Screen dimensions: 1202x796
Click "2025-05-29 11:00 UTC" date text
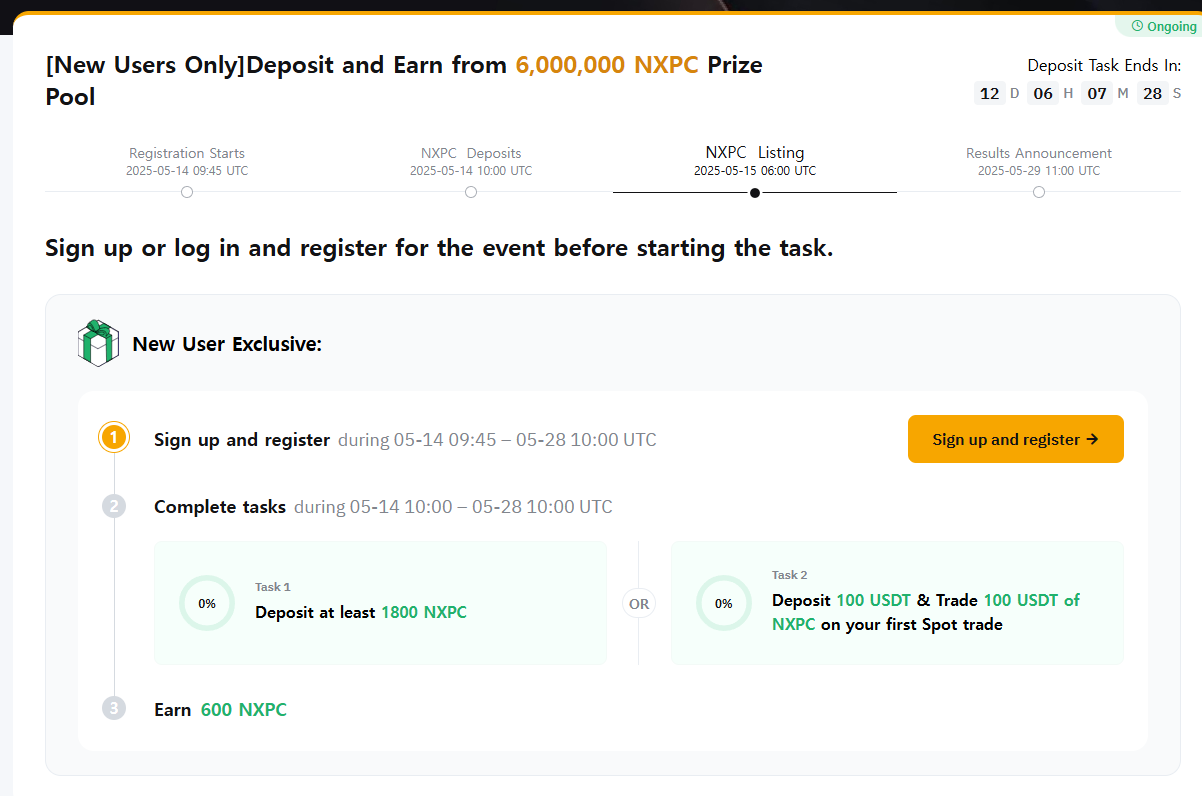point(1039,171)
